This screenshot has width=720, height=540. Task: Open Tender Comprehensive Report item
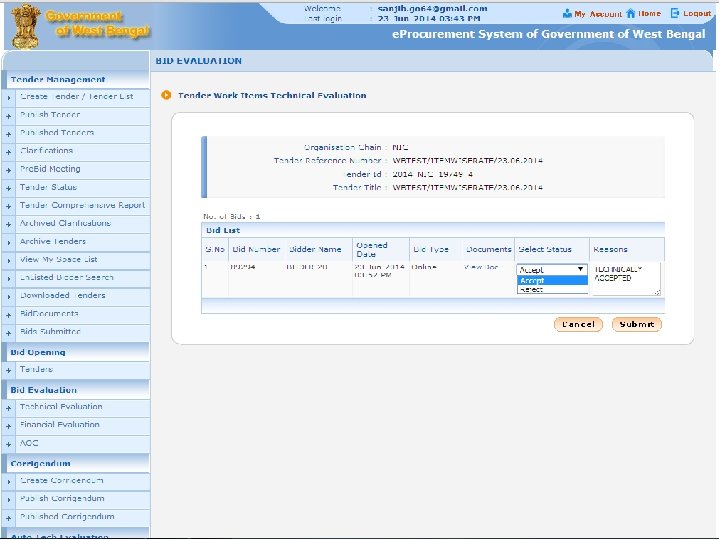[82, 205]
